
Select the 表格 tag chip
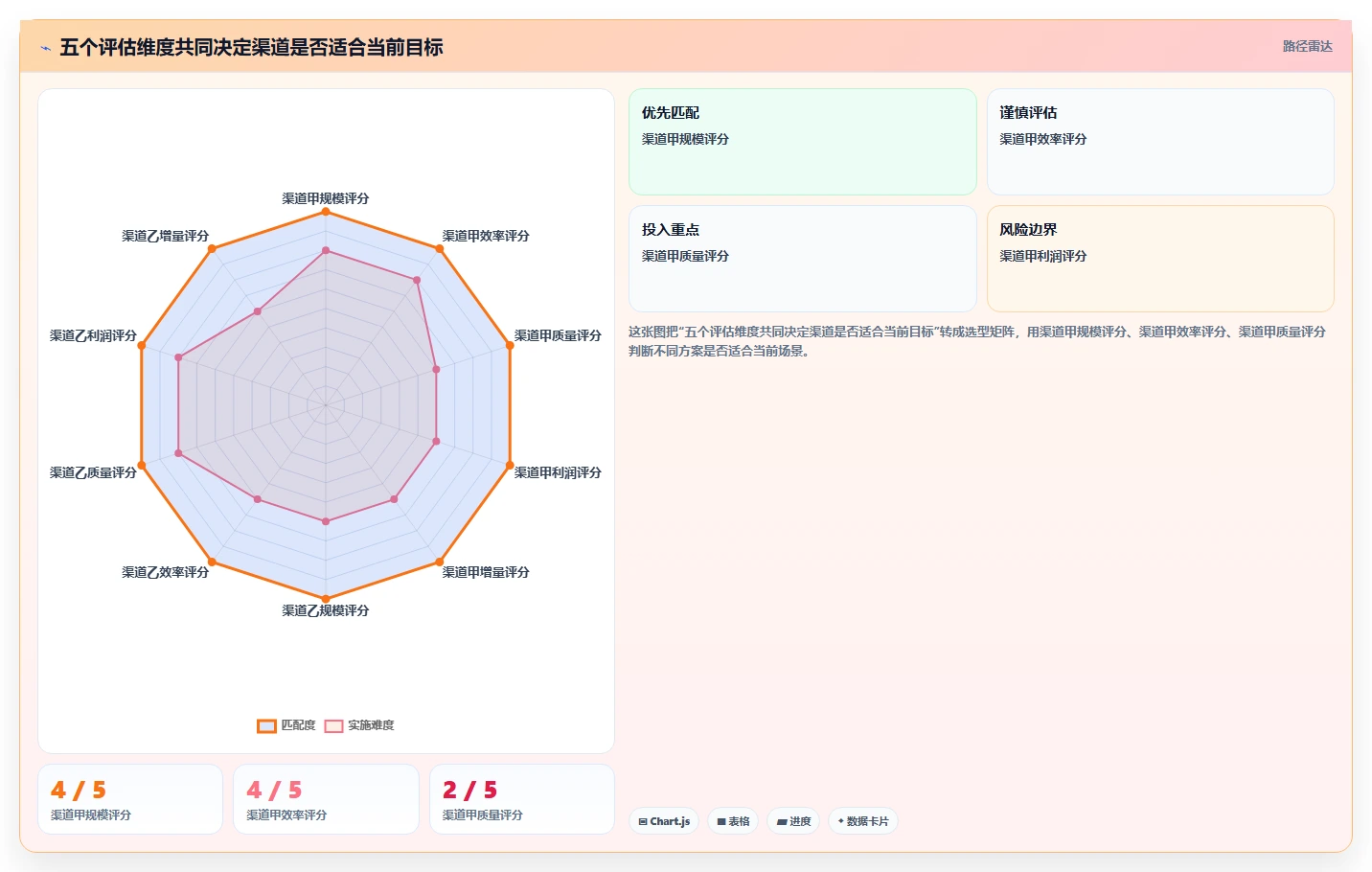(733, 821)
